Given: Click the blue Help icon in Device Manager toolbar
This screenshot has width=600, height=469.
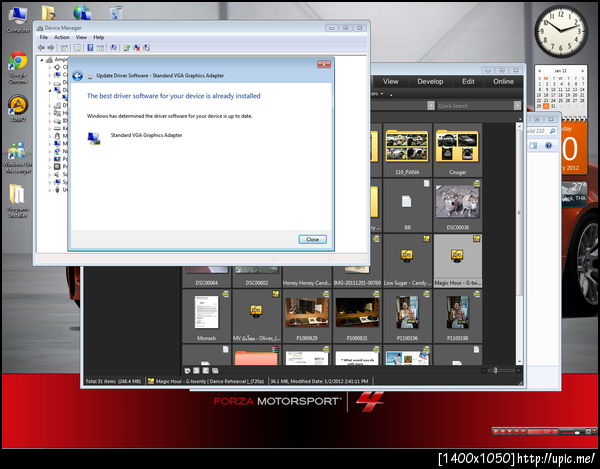Looking at the screenshot, I should tap(90, 48).
